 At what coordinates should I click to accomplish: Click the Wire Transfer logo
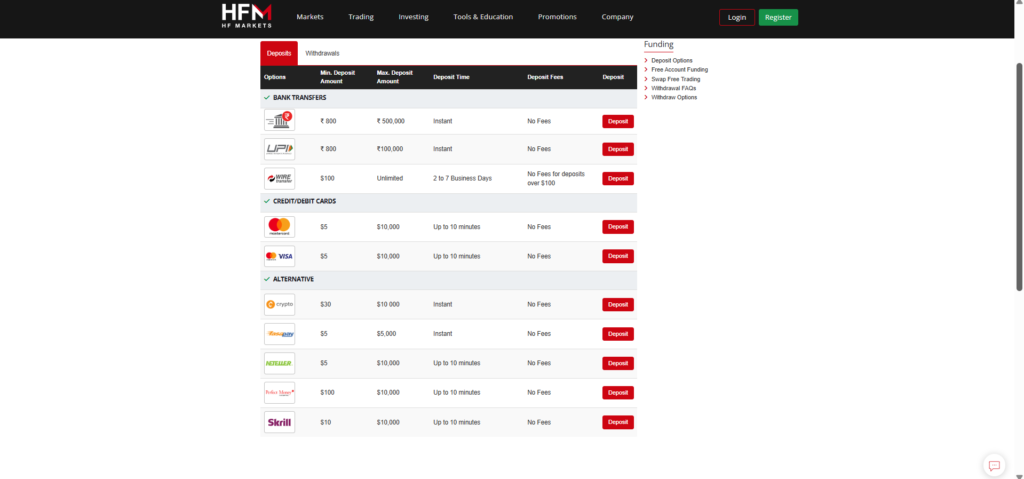(279, 178)
